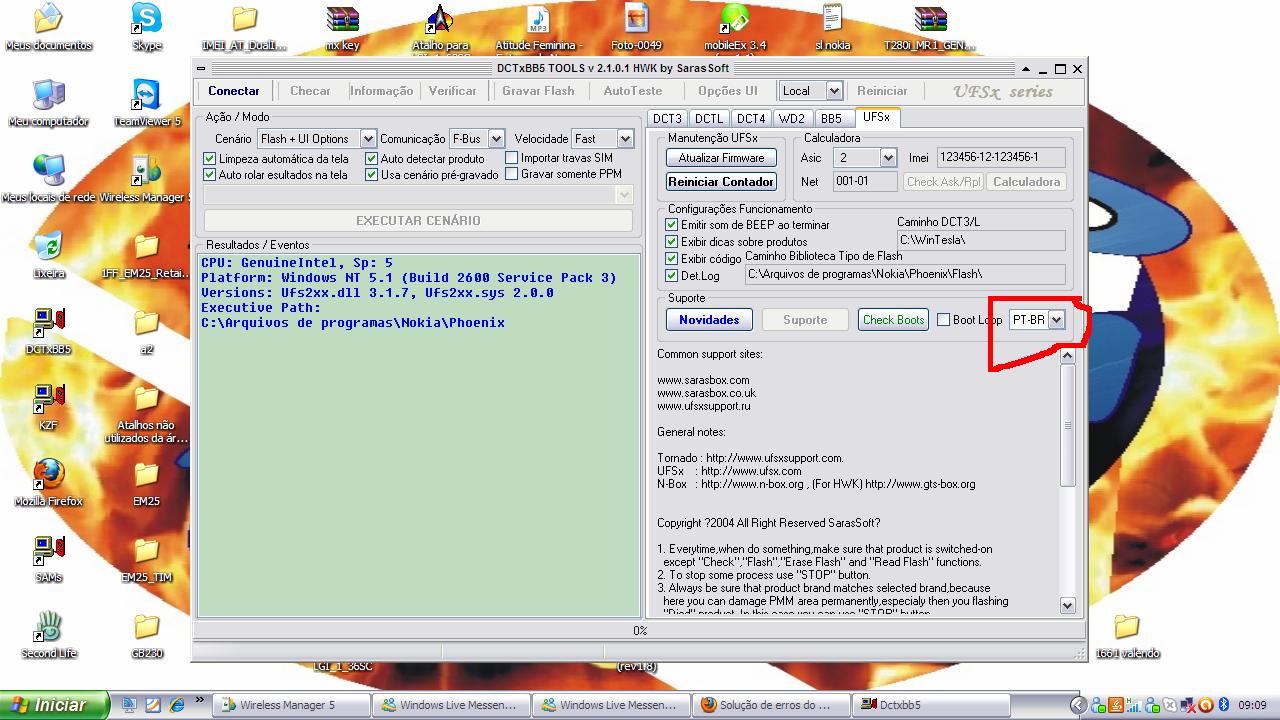This screenshot has height=720, width=1280.
Task: Launch Second Life desktop shortcut
Action: click(x=48, y=634)
